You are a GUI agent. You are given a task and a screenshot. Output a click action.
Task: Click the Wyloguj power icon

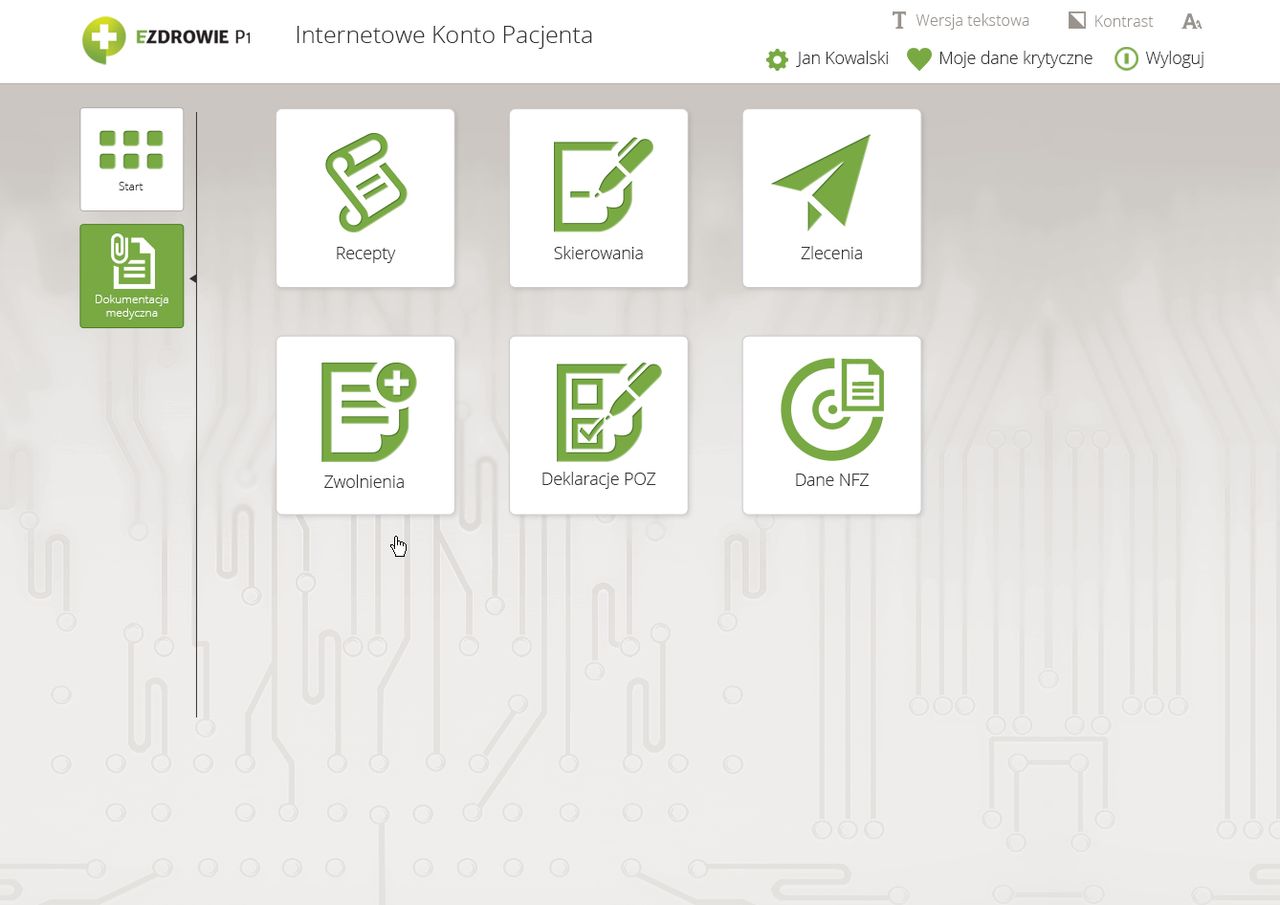pyautogui.click(x=1126, y=59)
